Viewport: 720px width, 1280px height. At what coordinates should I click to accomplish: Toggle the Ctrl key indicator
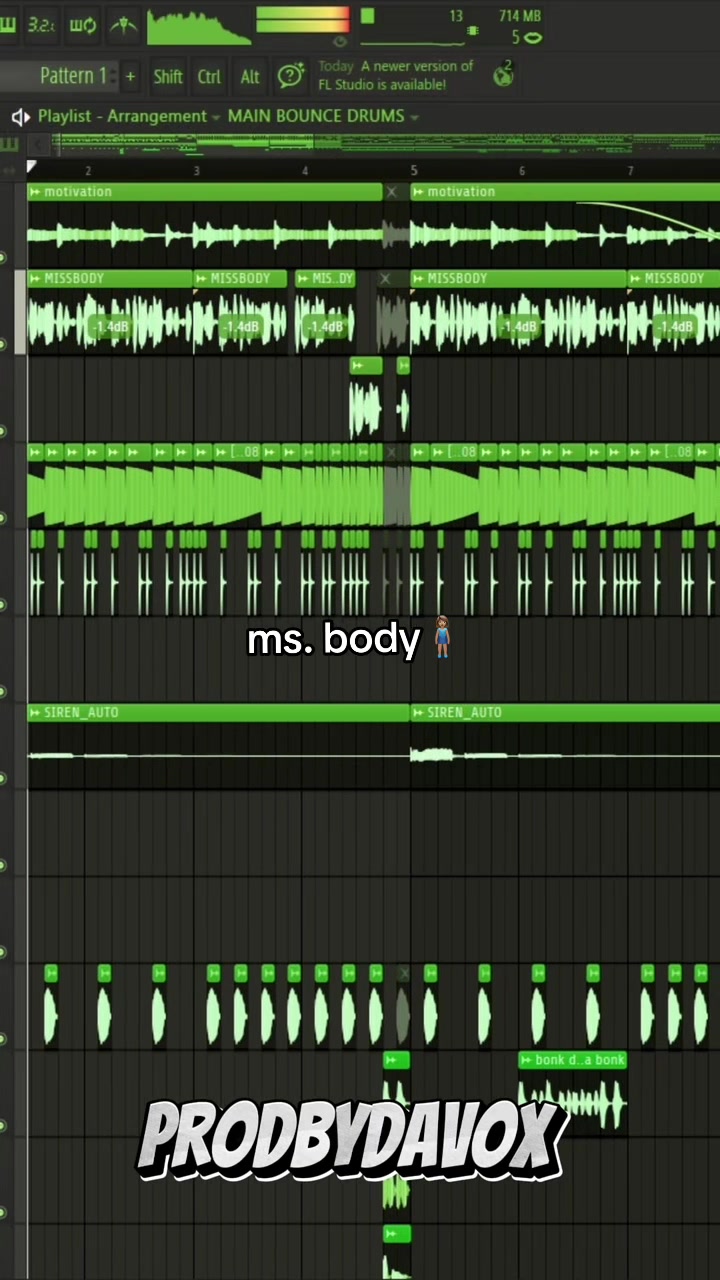coord(209,76)
